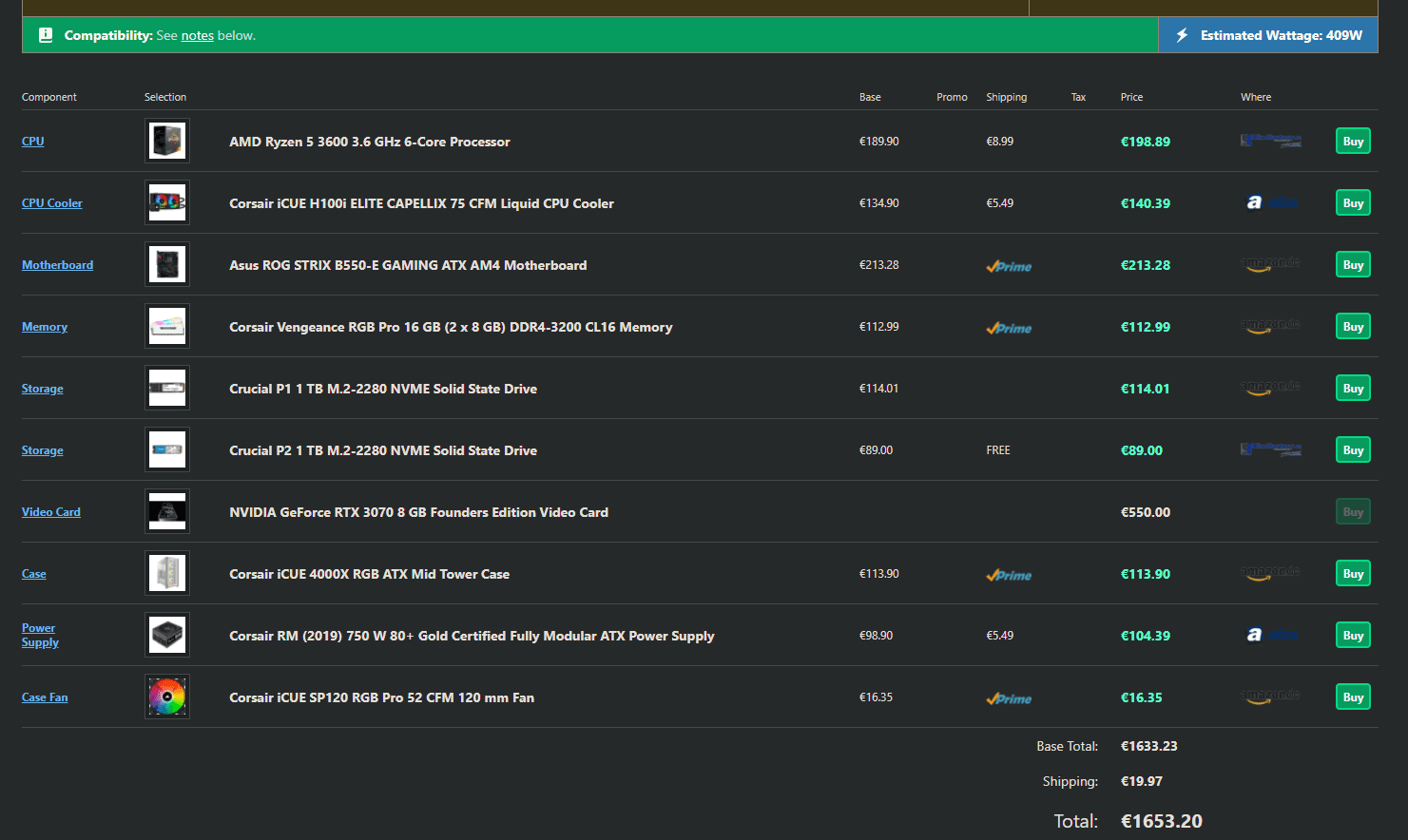Click the Prime shipping badge in Case row
The image size is (1408, 840).
[1009, 575]
